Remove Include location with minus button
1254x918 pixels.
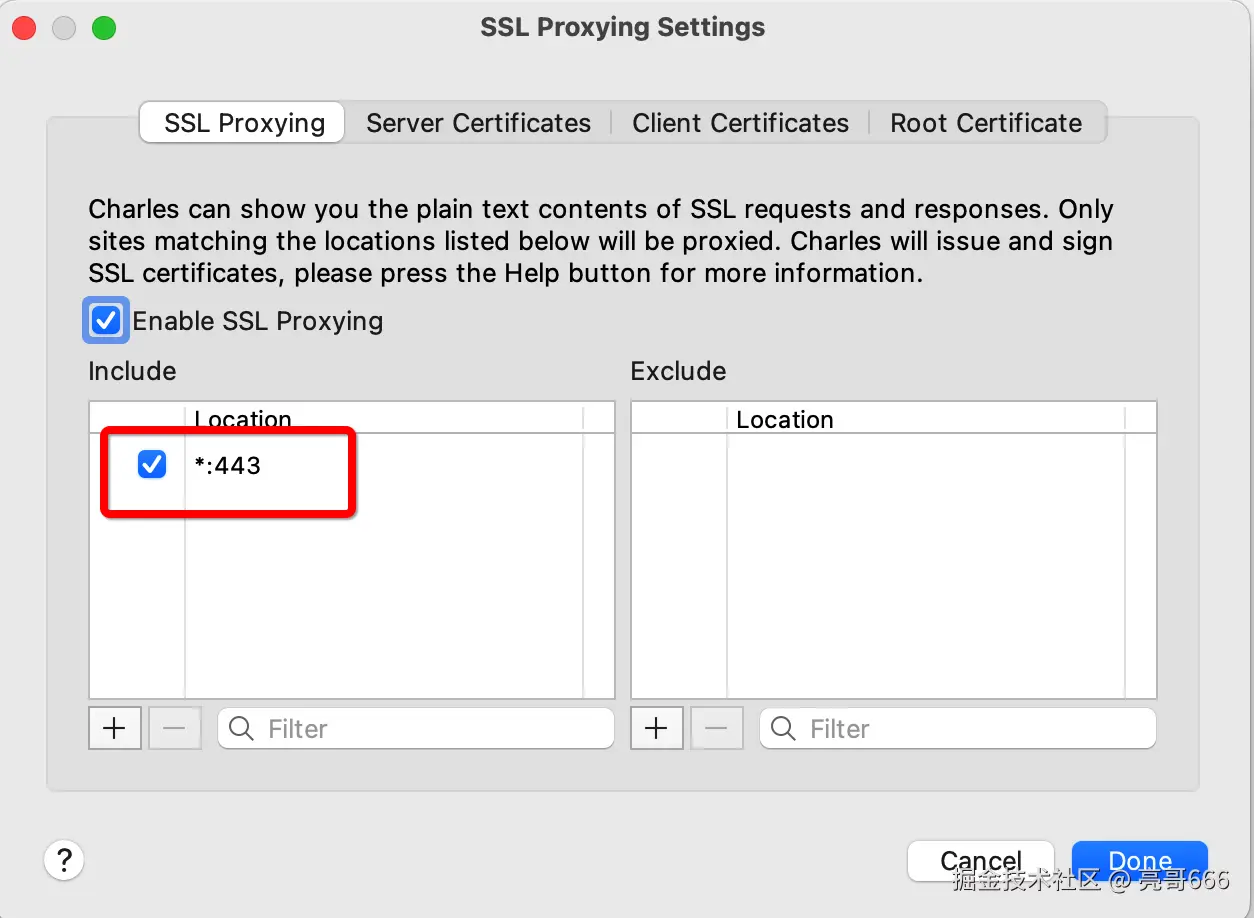[175, 728]
